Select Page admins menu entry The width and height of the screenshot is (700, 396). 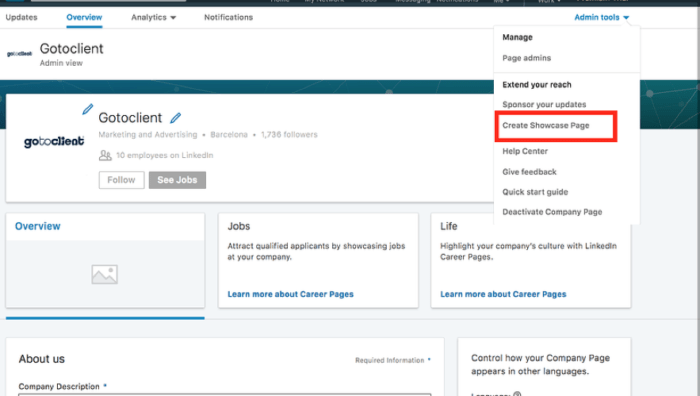(527, 58)
